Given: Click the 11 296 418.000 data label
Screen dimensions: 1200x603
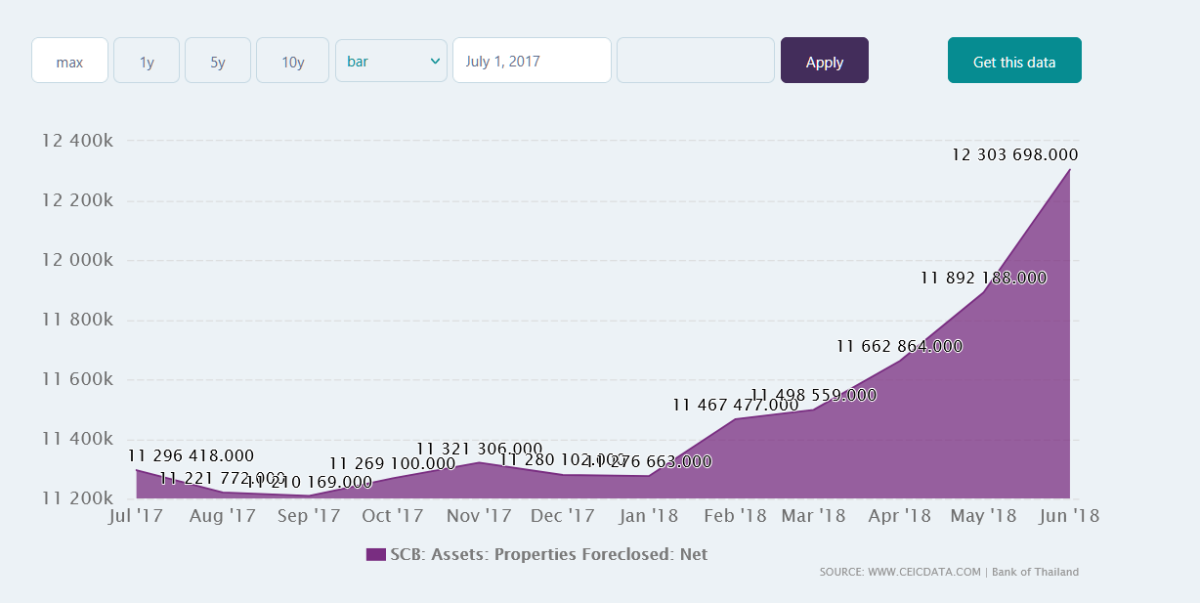Looking at the screenshot, I should pos(190,456).
